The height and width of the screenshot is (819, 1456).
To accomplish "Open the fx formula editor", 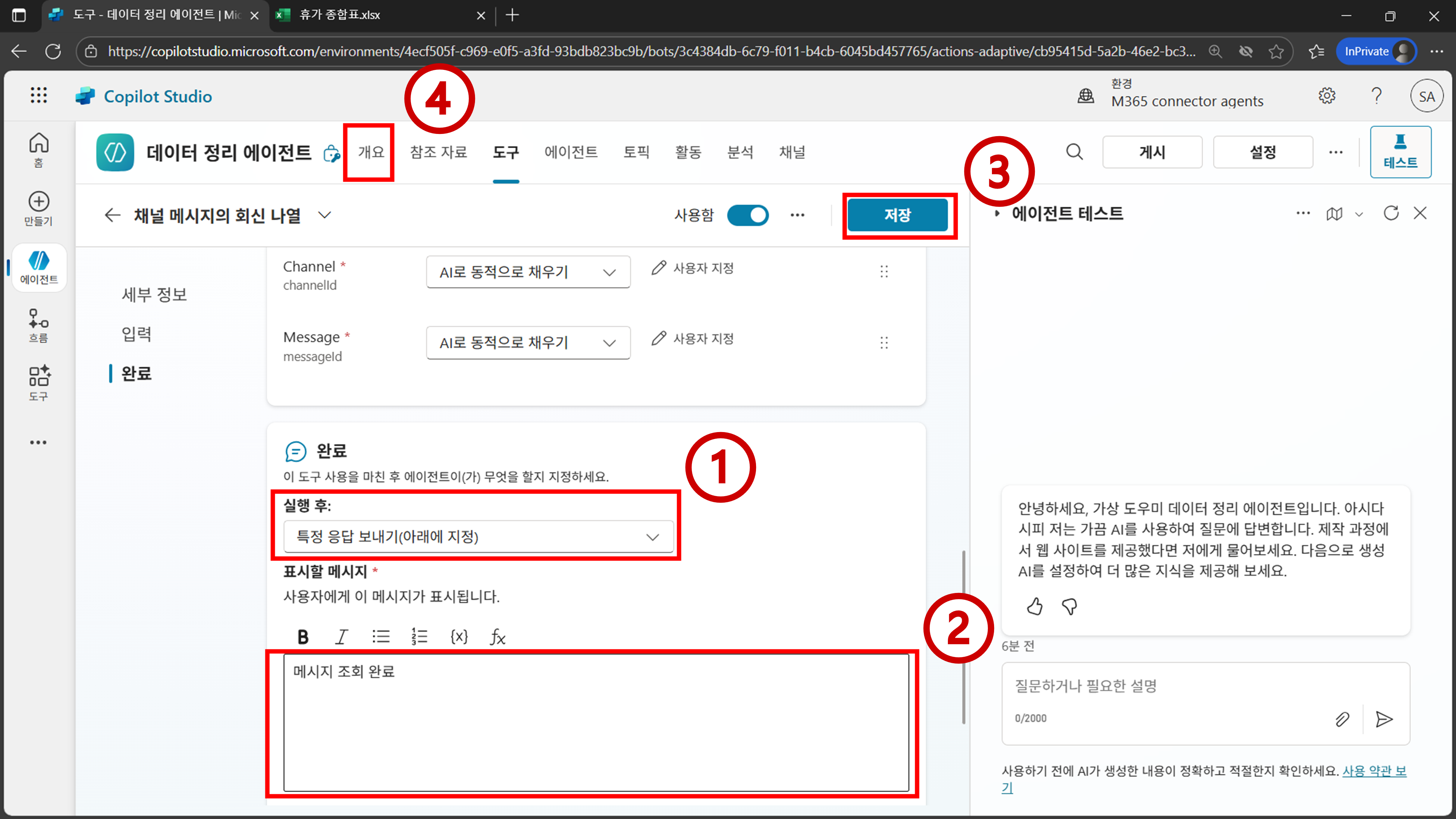I will tap(497, 637).
